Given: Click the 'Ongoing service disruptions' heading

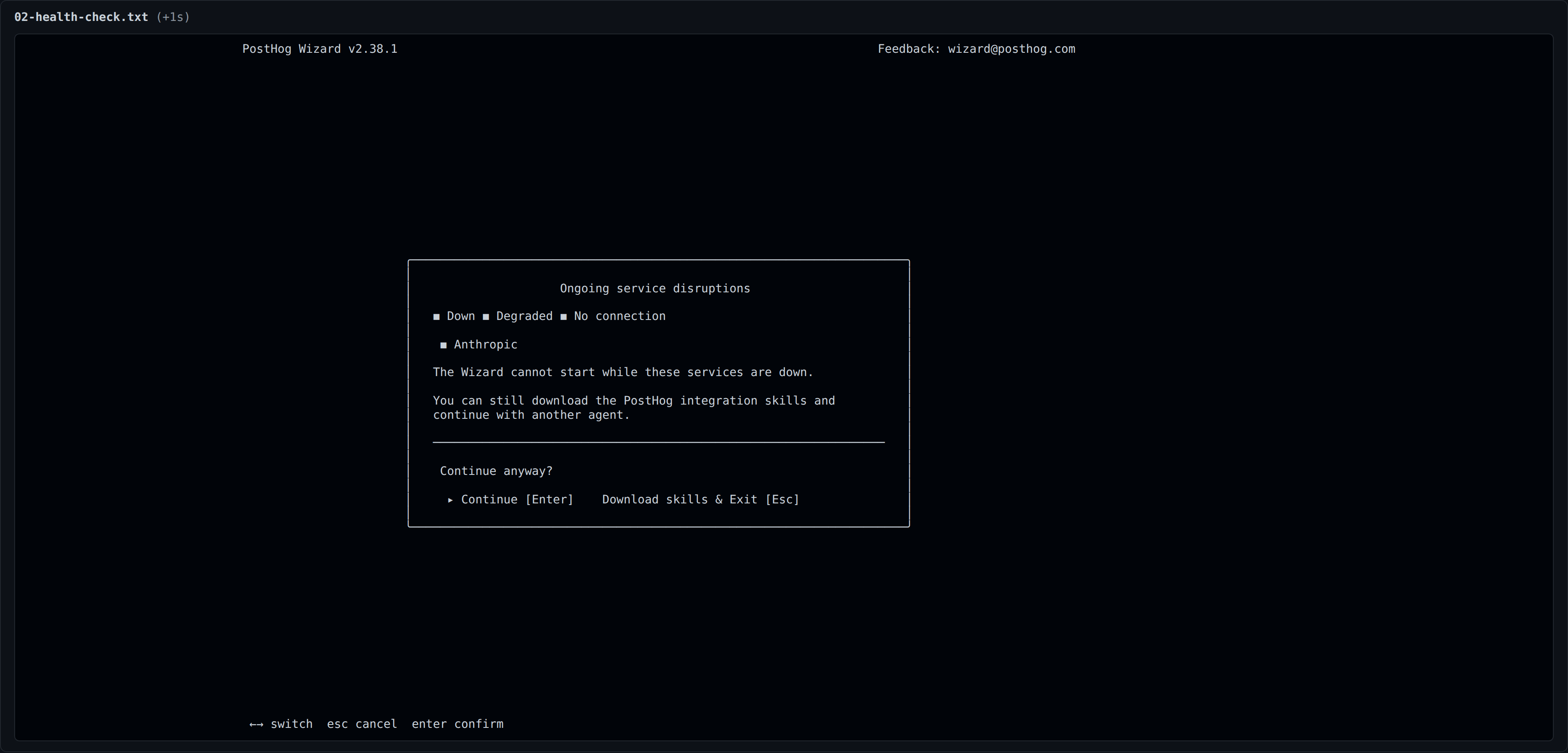Looking at the screenshot, I should pyautogui.click(x=655, y=289).
